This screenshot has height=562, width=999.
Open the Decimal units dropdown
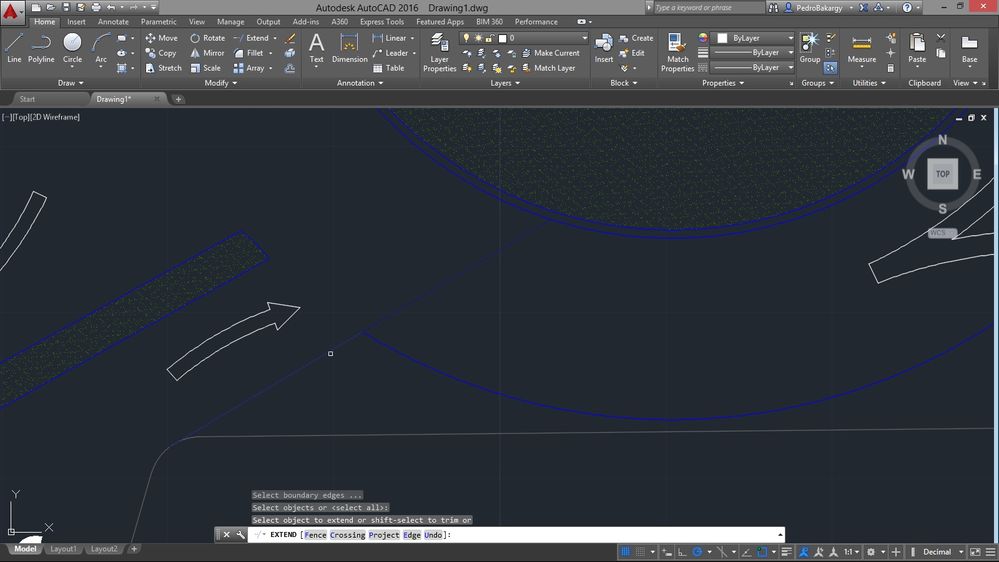point(942,552)
